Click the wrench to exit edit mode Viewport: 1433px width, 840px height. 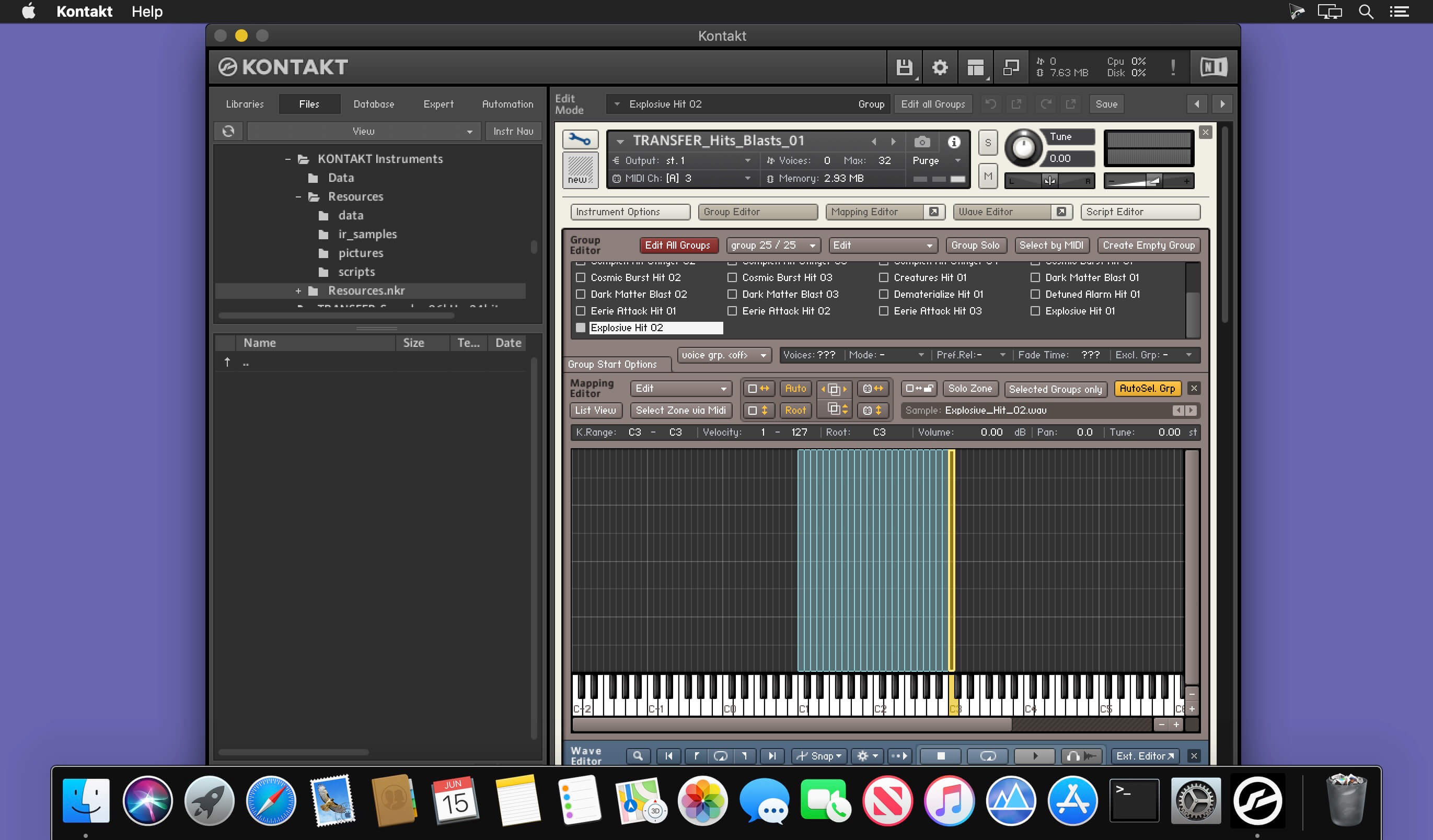click(580, 139)
